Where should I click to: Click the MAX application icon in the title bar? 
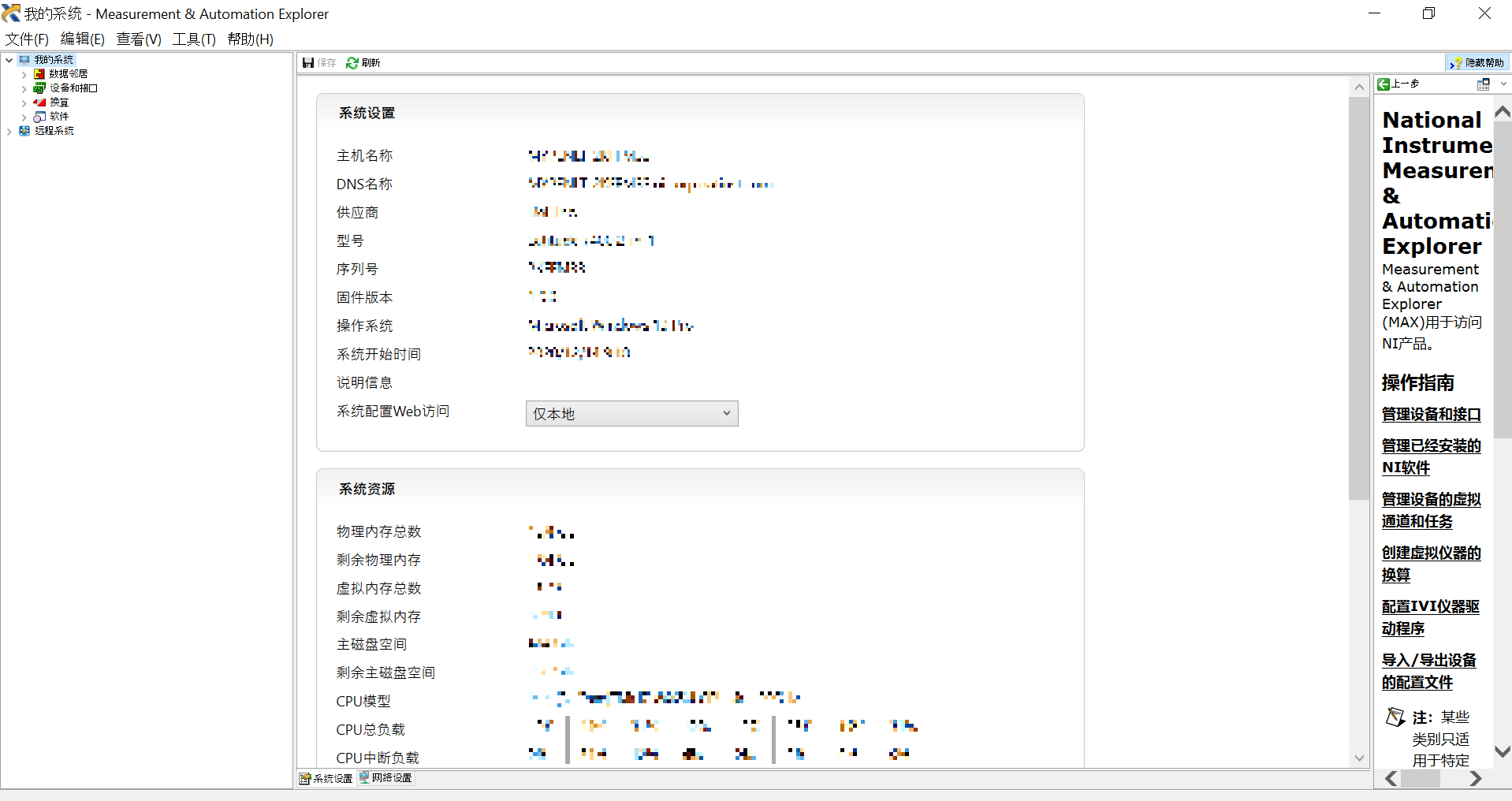(11, 13)
